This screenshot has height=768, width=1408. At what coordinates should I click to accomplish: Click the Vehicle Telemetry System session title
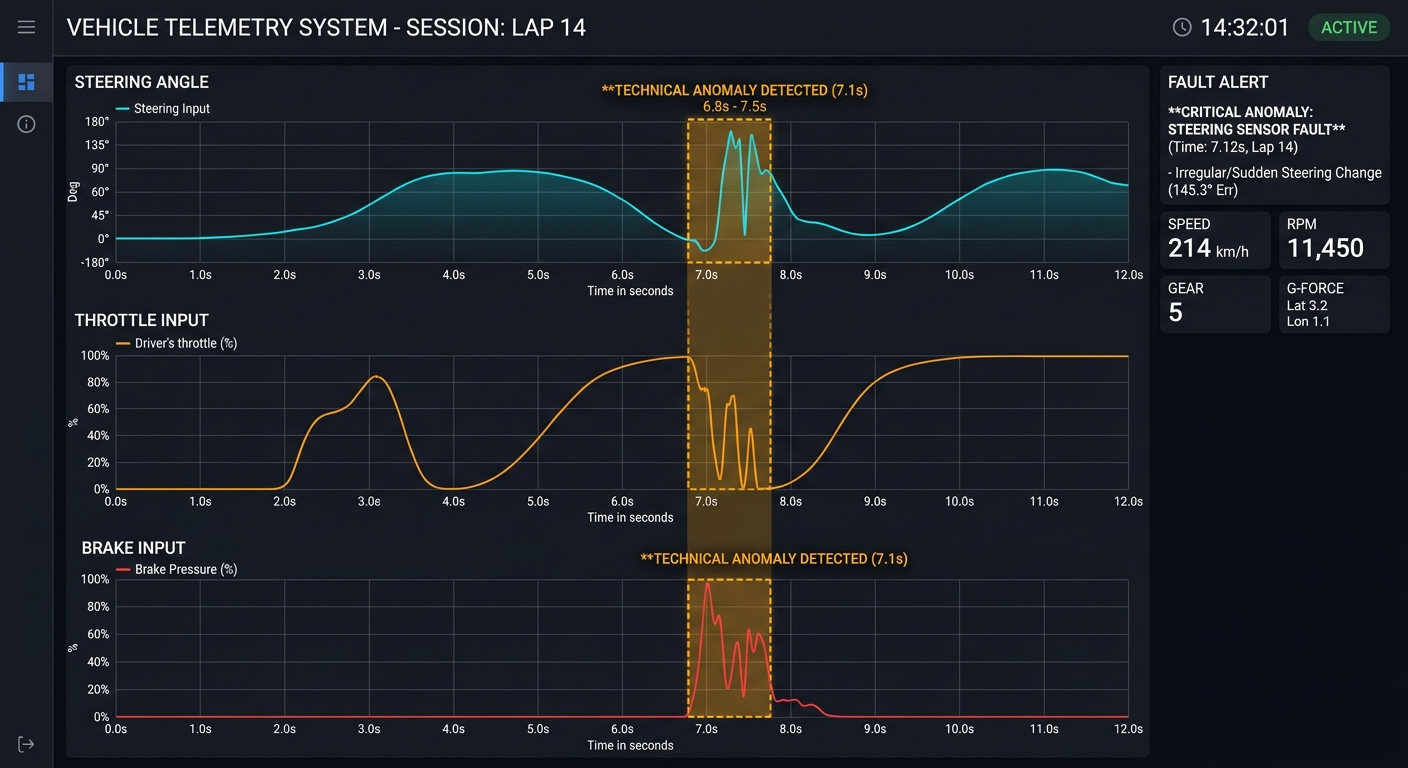pos(326,27)
